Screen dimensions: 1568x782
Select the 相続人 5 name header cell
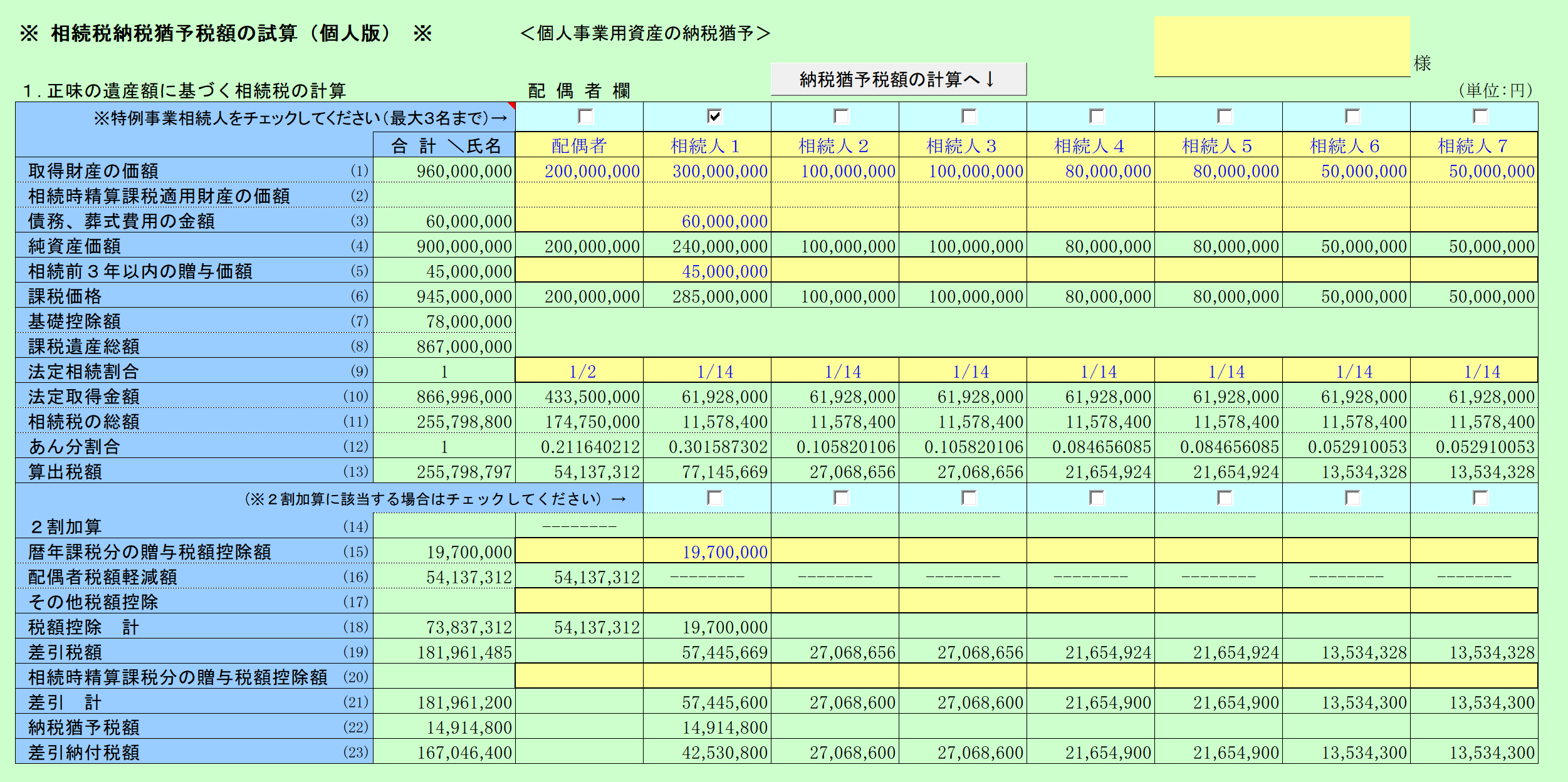pyautogui.click(x=1218, y=145)
